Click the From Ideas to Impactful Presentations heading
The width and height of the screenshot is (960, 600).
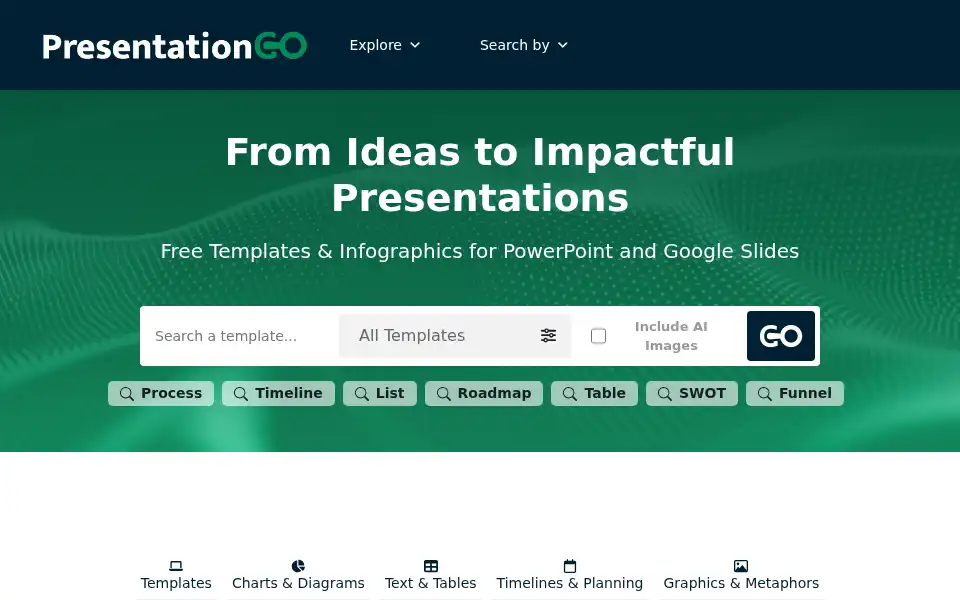(x=480, y=174)
